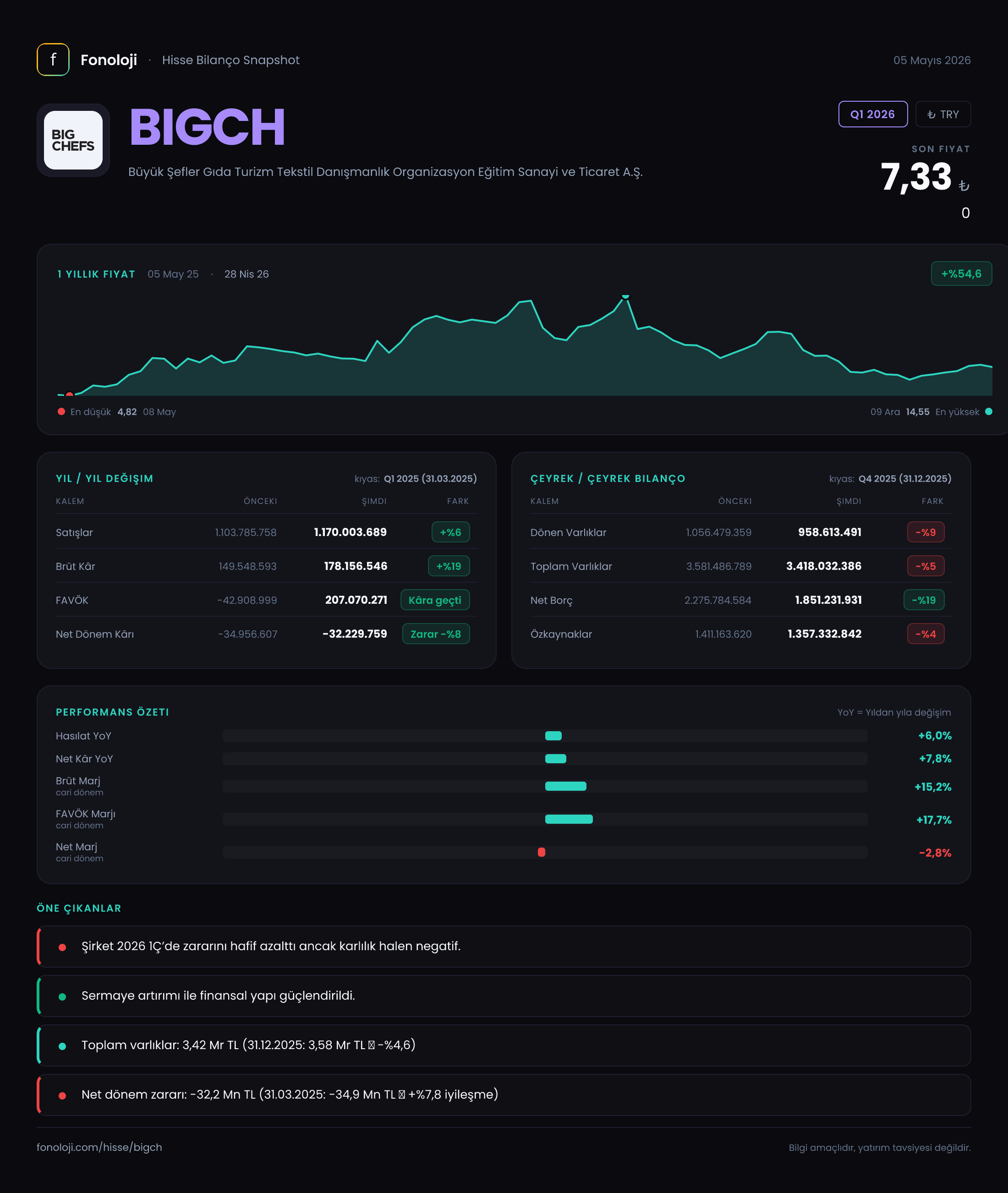Viewport: 1008px width, 1193px height.
Task: Click the +%54,6 yearly change badge
Action: tap(961, 274)
